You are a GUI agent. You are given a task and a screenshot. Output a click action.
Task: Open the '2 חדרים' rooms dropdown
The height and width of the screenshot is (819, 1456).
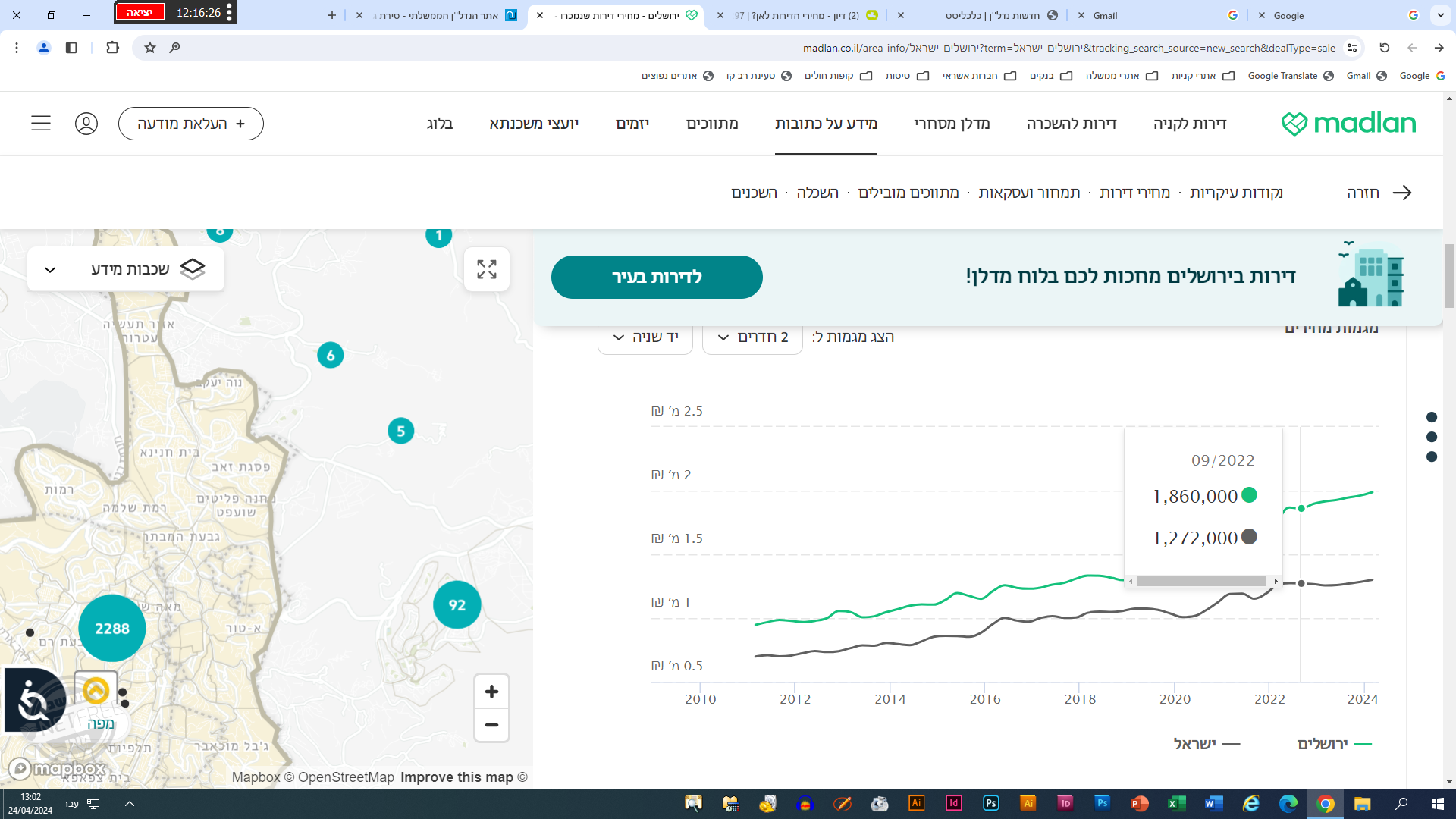click(x=752, y=337)
